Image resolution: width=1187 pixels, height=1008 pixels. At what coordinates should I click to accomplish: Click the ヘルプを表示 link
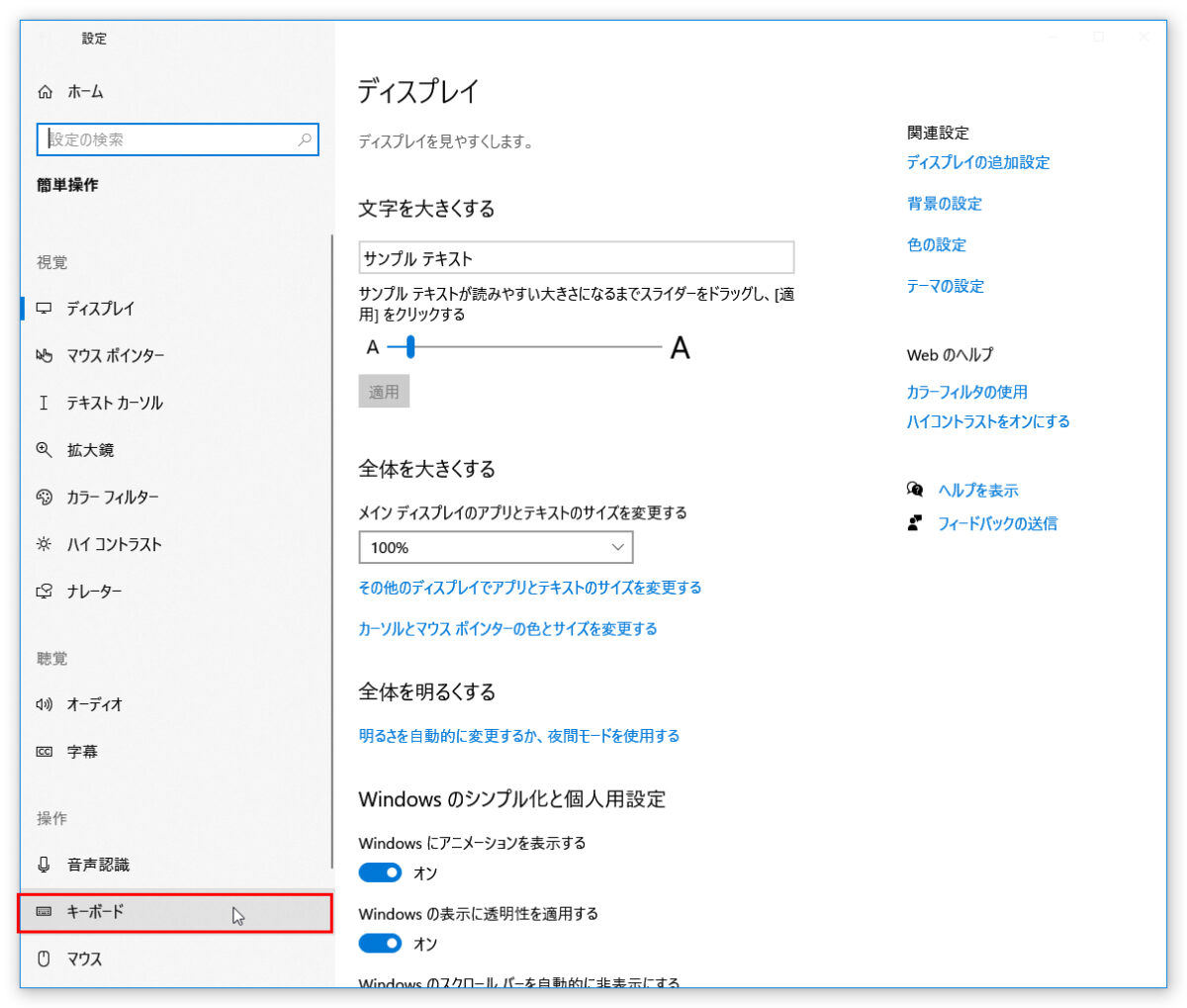[x=978, y=490]
